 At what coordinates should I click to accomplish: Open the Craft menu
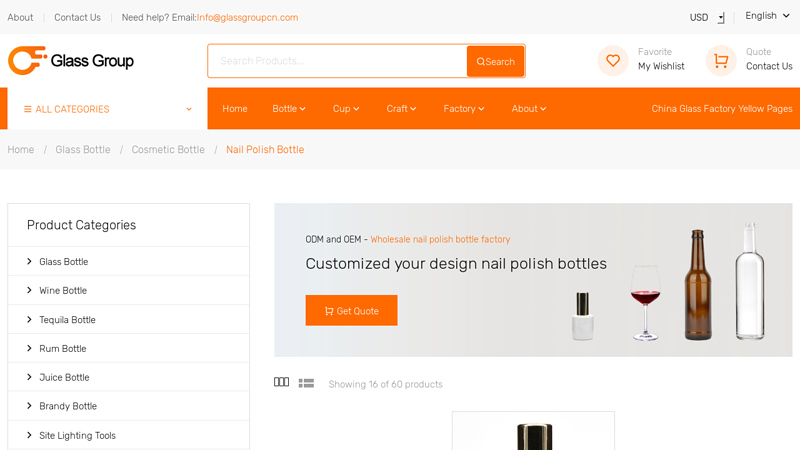(x=401, y=109)
